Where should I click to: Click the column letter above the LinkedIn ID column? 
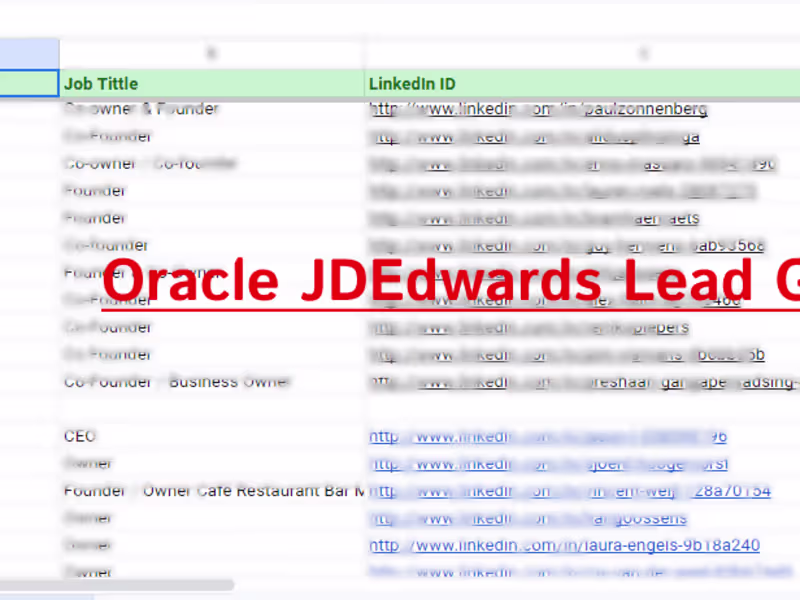click(x=643, y=52)
